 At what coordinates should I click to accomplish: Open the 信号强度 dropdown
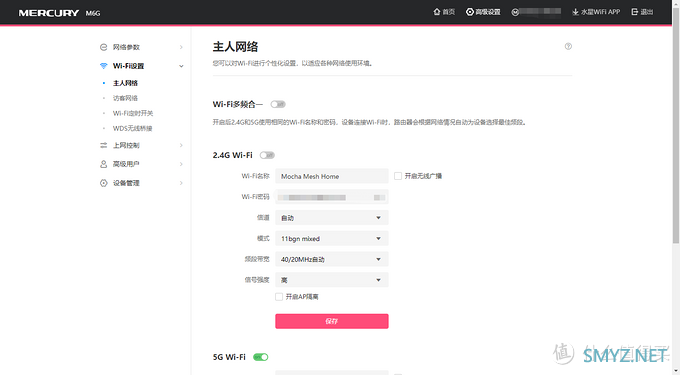pyautogui.click(x=332, y=280)
